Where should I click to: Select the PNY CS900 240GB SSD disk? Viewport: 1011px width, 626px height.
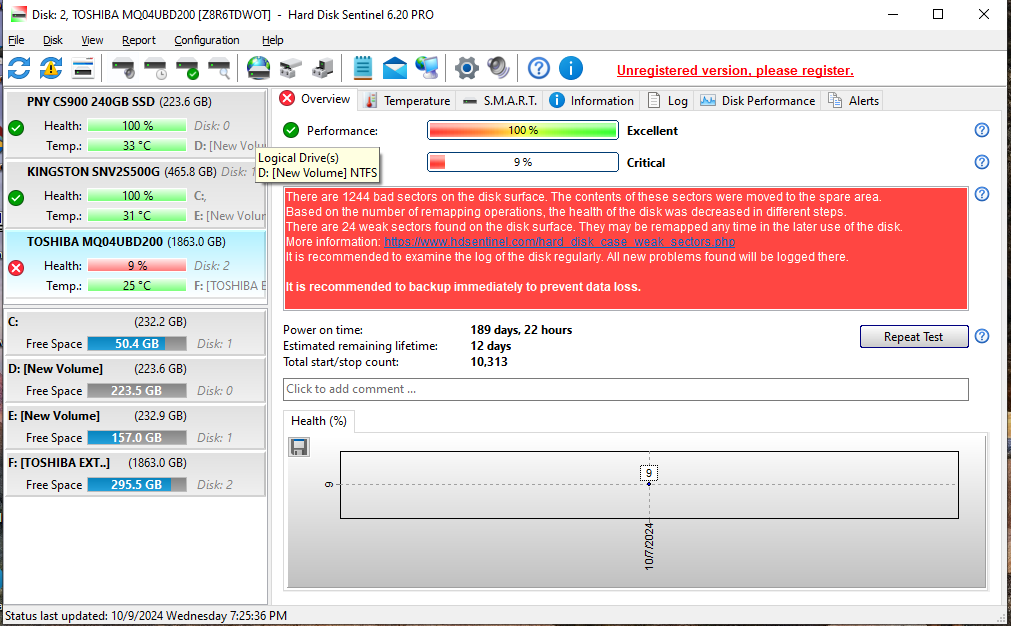(135, 124)
